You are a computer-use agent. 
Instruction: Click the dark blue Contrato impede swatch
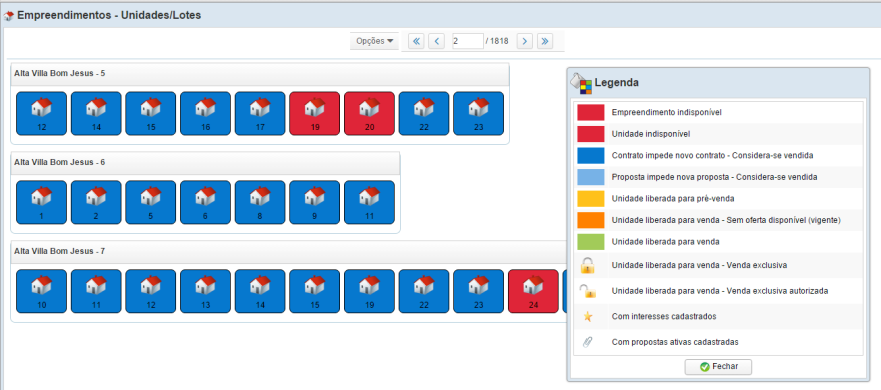coord(591,156)
